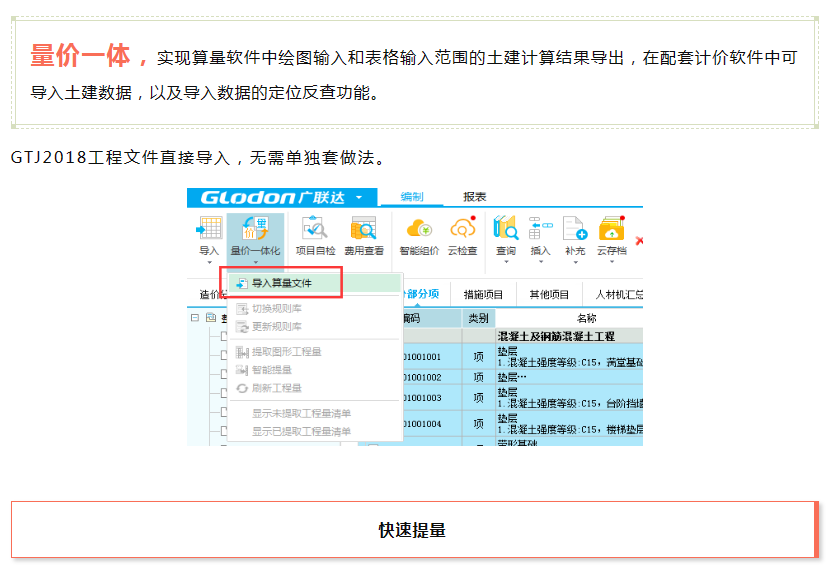Click the GTJ2018工程文件直接导入 sentence
This screenshot has height=568, width=831.
[x=200, y=157]
